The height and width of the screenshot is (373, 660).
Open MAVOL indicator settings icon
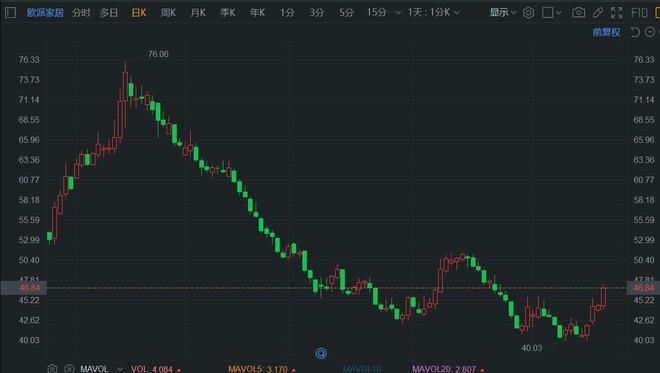click(x=52, y=369)
